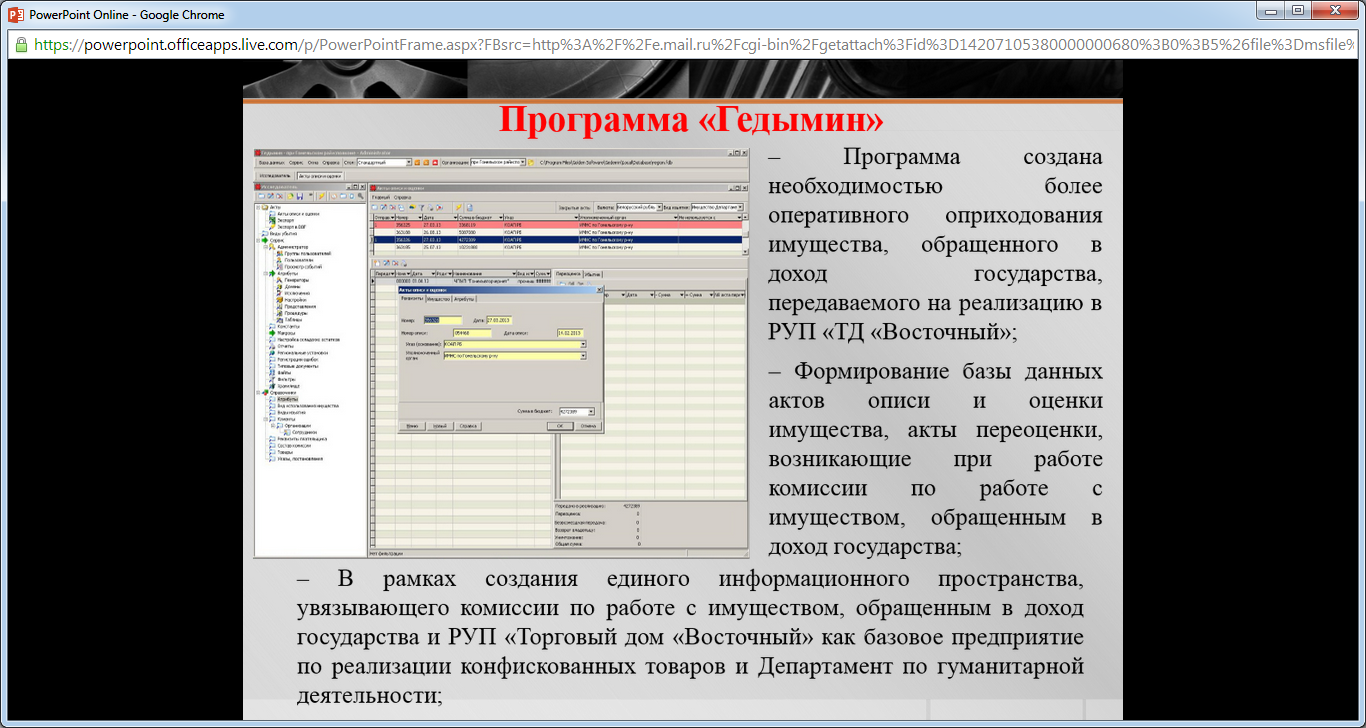Click the «Окно» menu in the Gedymin screenshot
The height and width of the screenshot is (728, 1366).
pyautogui.click(x=313, y=162)
